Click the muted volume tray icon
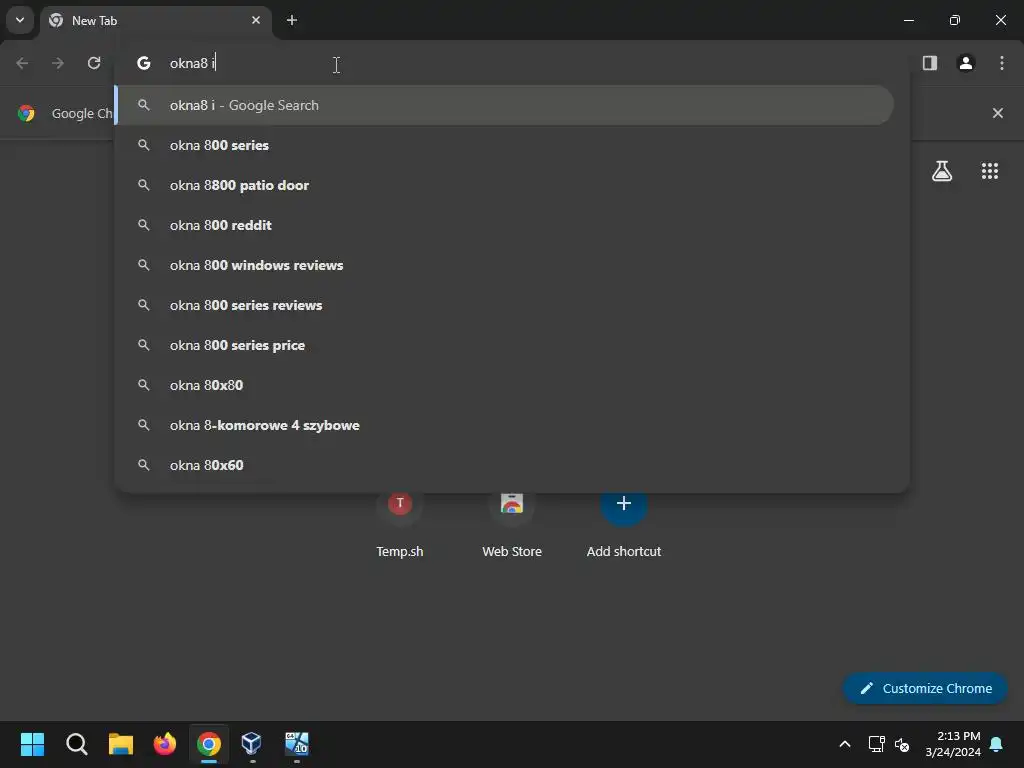This screenshot has width=1024, height=768. coord(902,744)
